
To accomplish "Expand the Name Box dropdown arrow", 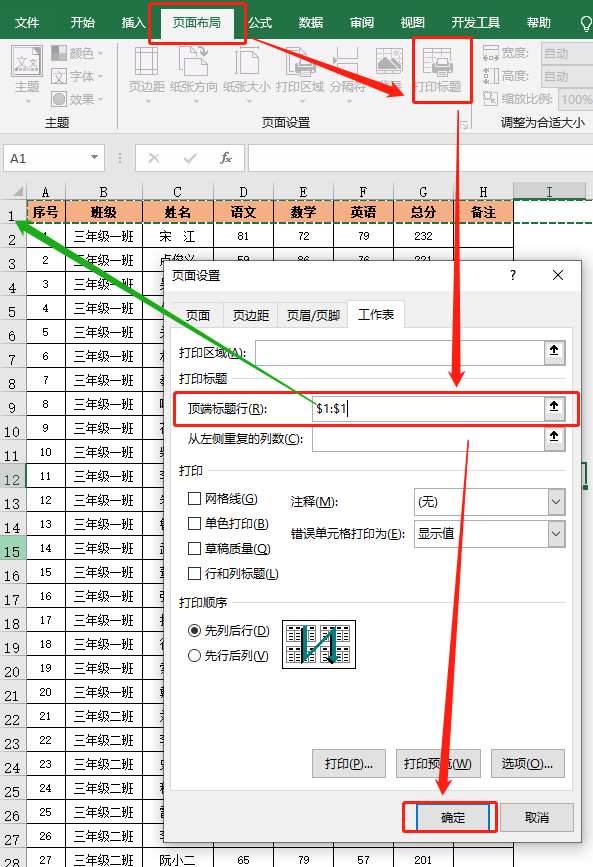I will (x=95, y=158).
